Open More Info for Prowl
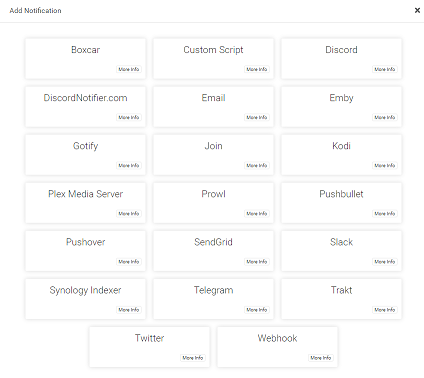 [257, 213]
